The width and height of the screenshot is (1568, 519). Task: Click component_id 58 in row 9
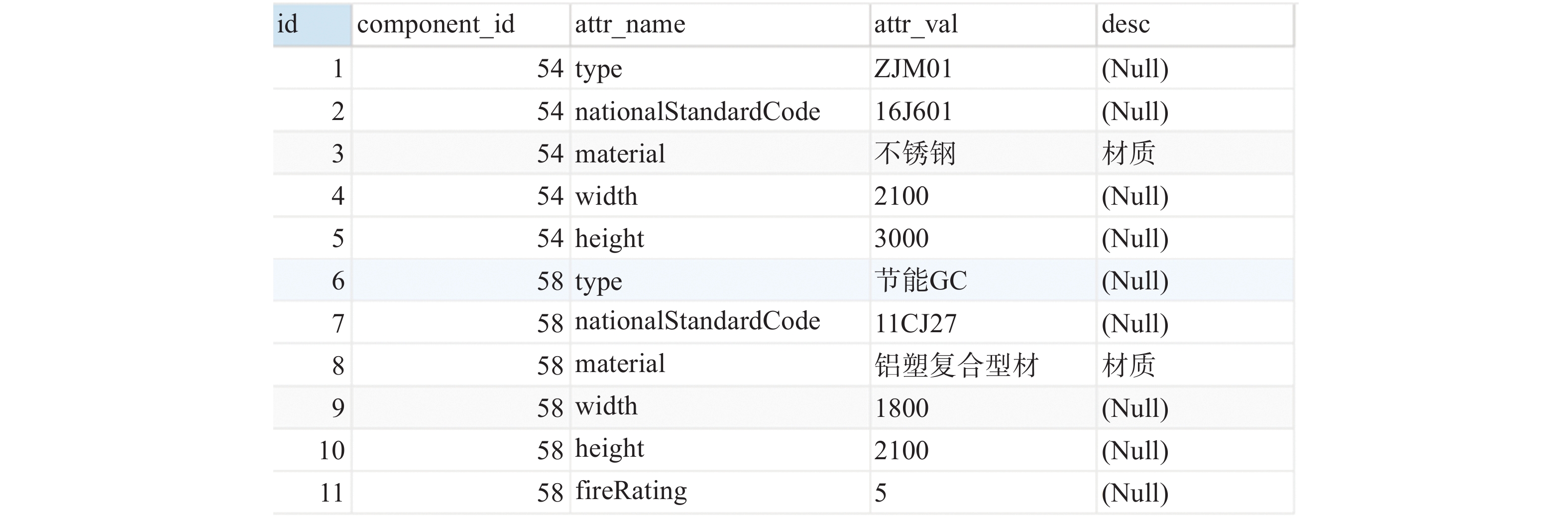tap(461, 407)
